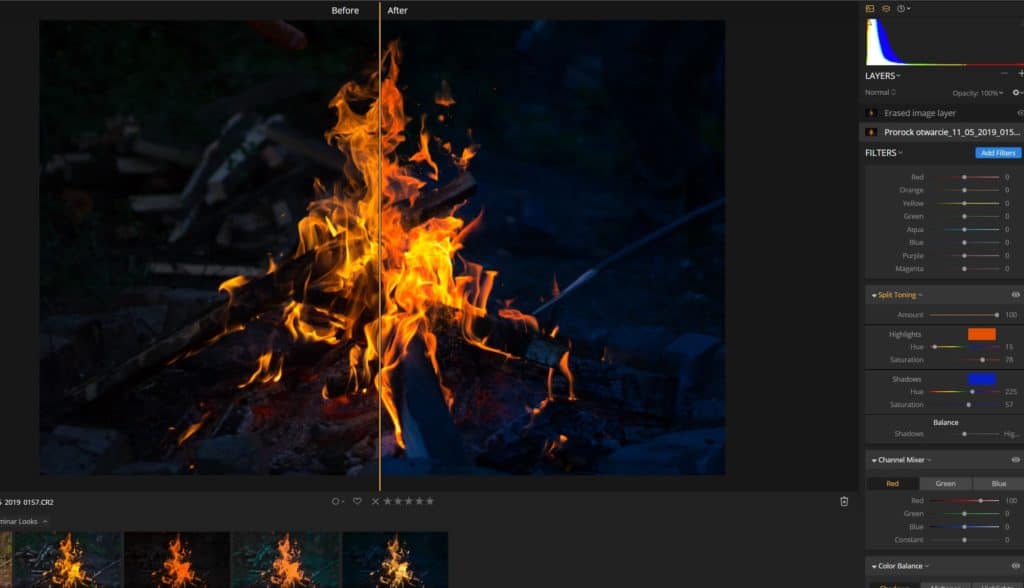Screen dimensions: 1024x588
Task: Switch to Blue tab in Channel Mixer
Action: 998,484
